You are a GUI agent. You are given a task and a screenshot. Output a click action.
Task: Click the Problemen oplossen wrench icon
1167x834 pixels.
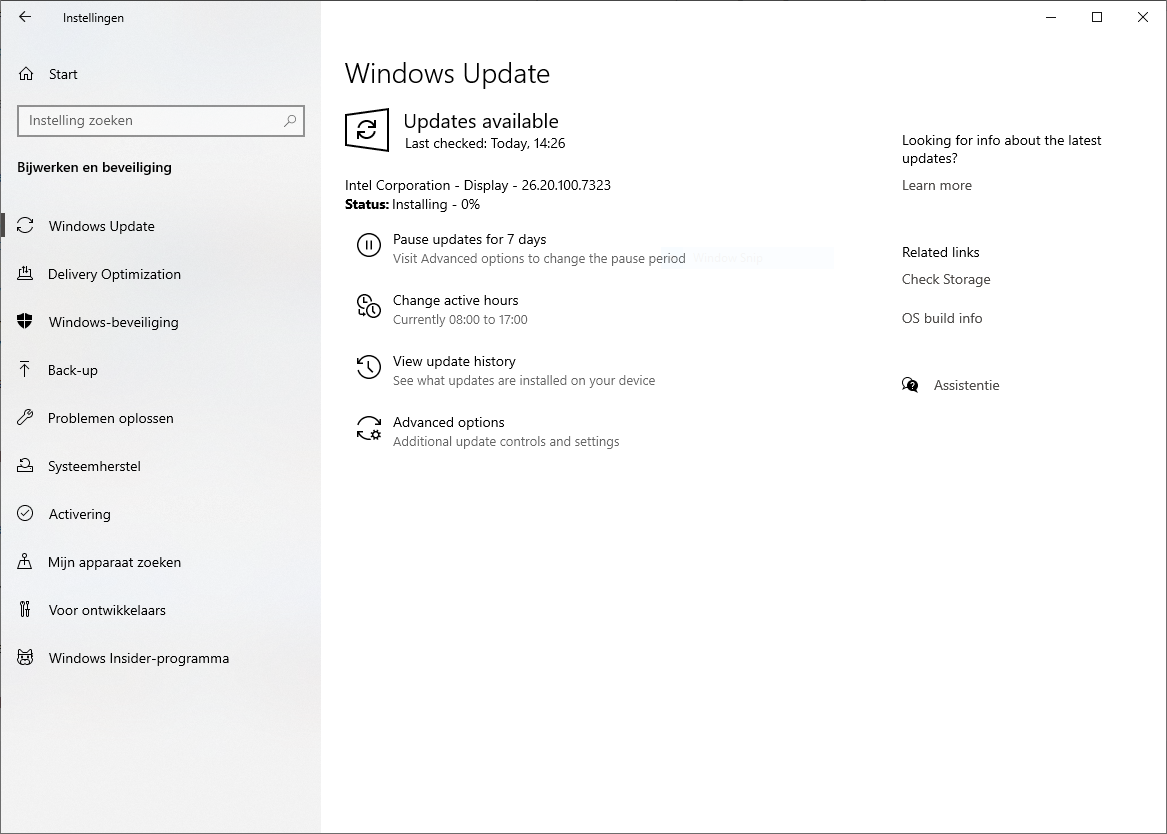click(x=25, y=417)
